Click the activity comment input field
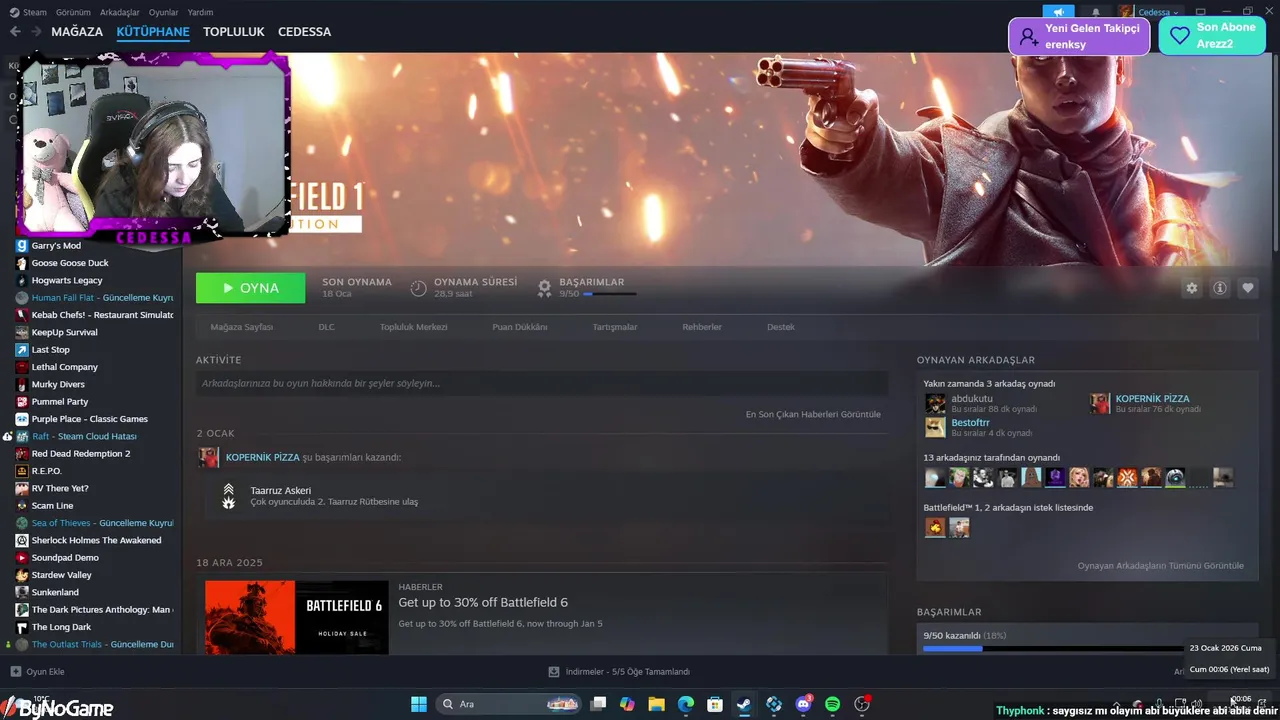The height and width of the screenshot is (720, 1280). 542,383
